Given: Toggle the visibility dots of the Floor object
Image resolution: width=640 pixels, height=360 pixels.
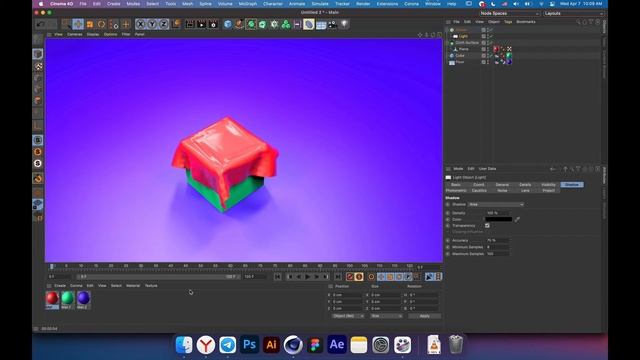Looking at the screenshot, I should [487, 62].
